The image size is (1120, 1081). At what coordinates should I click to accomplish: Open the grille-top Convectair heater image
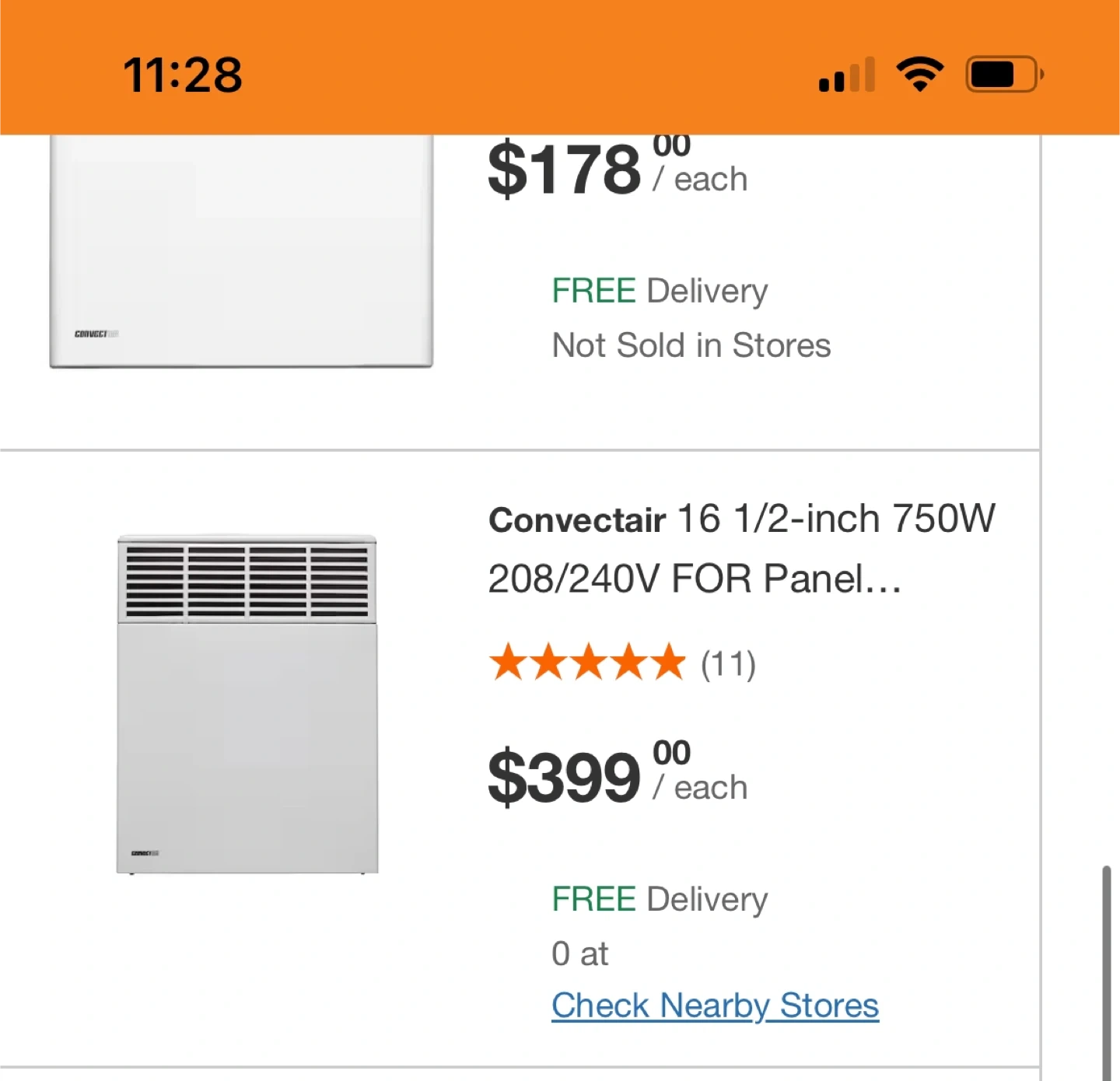pyautogui.click(x=247, y=704)
